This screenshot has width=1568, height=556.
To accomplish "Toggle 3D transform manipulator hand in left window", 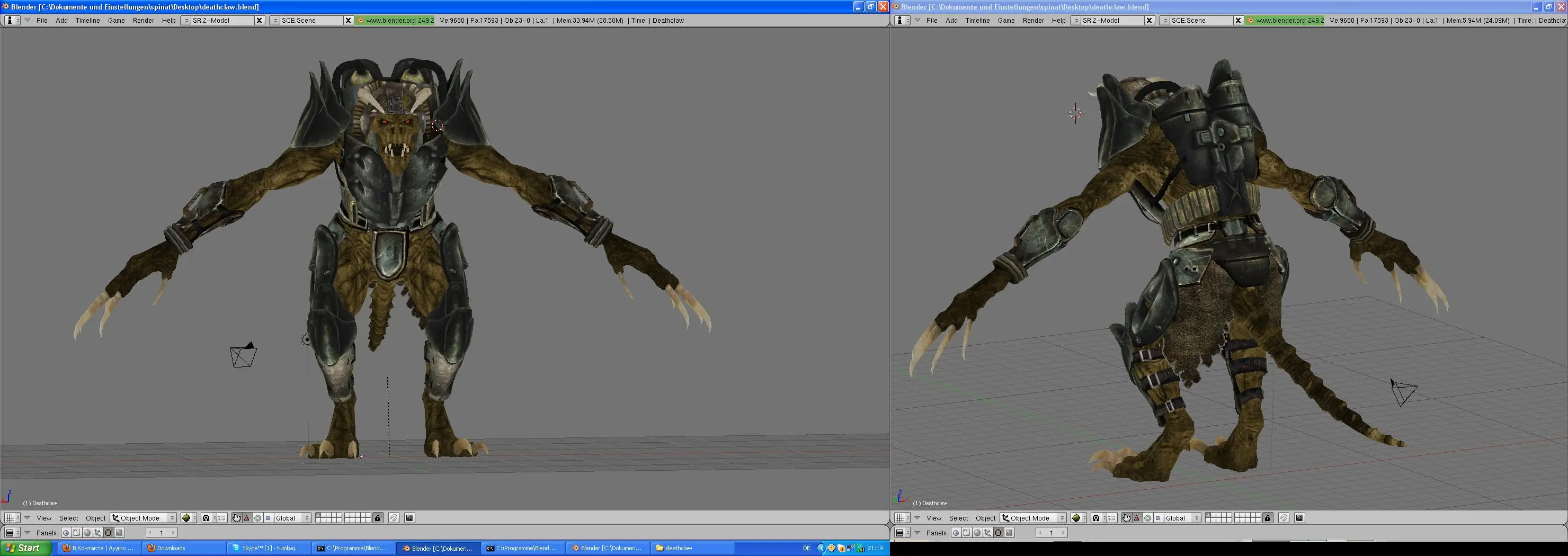I will pos(236,518).
